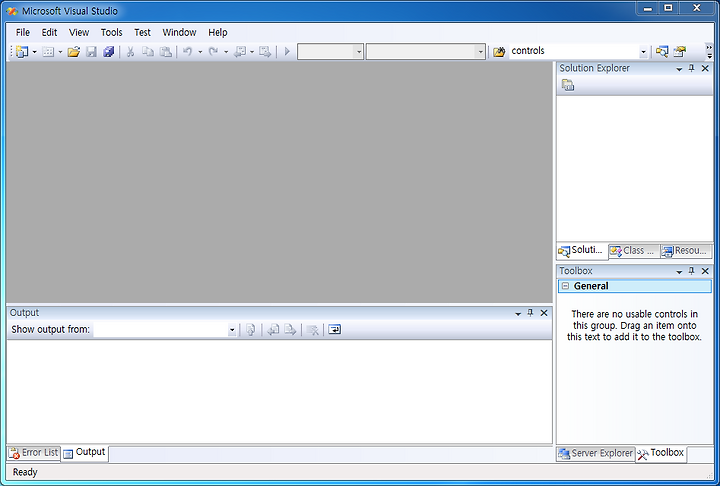Click the Save All icon
Viewport: 720px width, 486px height.
coord(108,51)
